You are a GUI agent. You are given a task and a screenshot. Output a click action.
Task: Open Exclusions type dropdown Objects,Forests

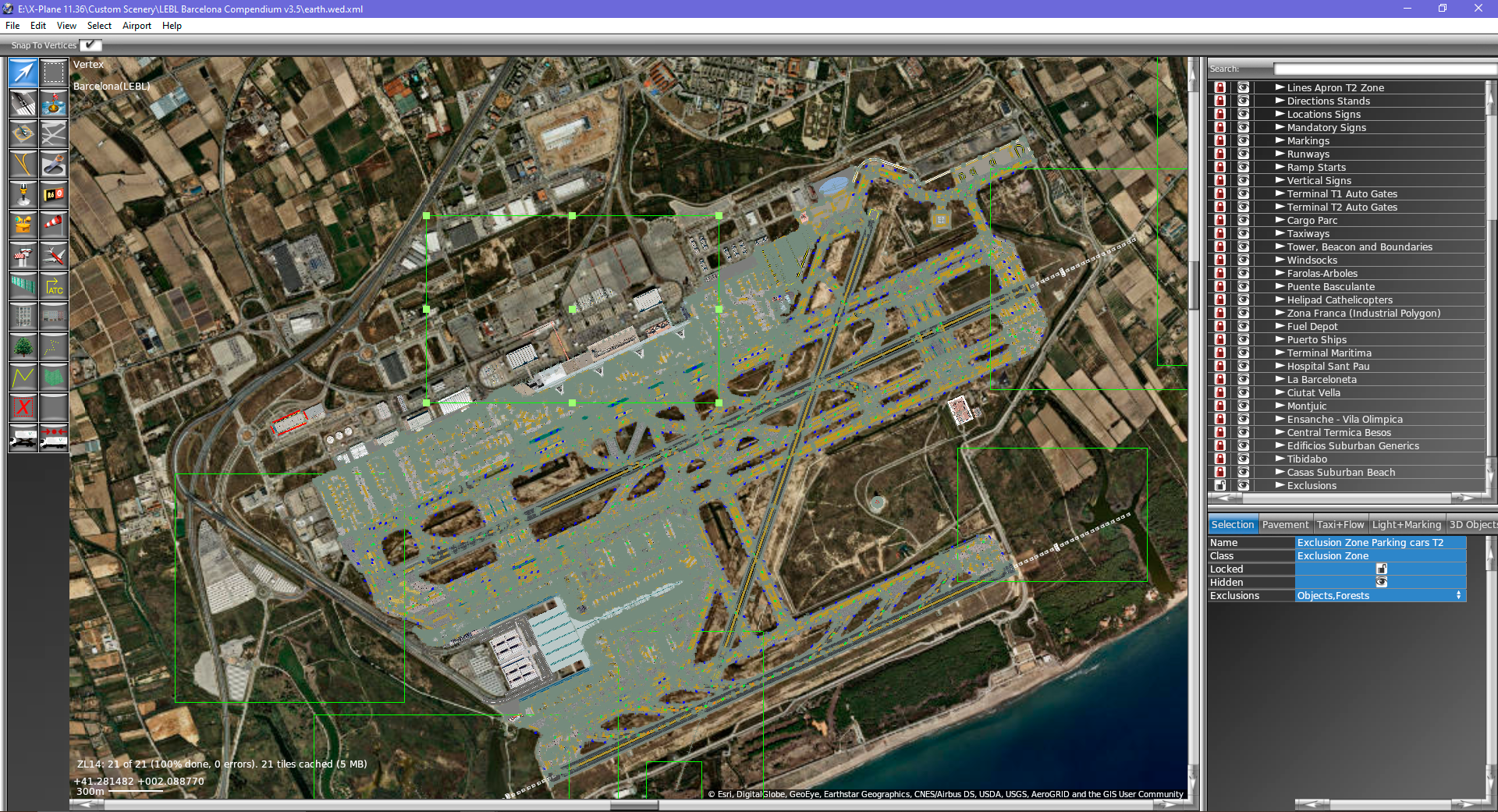click(x=1380, y=595)
